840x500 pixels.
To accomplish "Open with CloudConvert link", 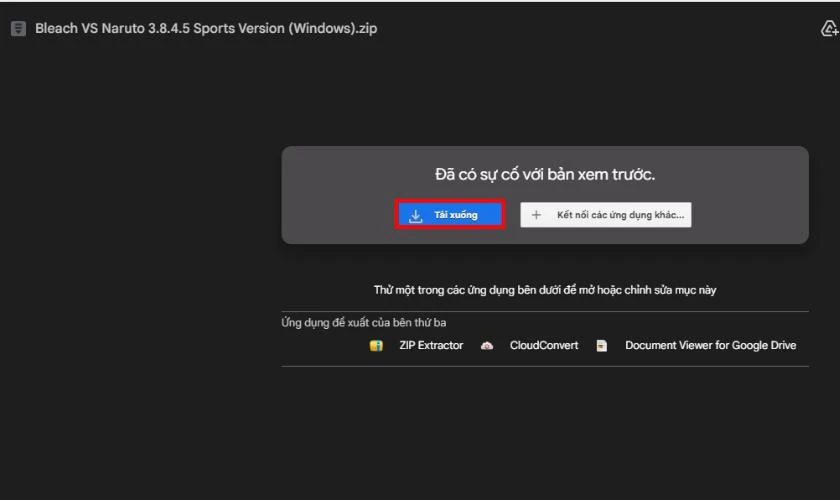I will tap(544, 346).
